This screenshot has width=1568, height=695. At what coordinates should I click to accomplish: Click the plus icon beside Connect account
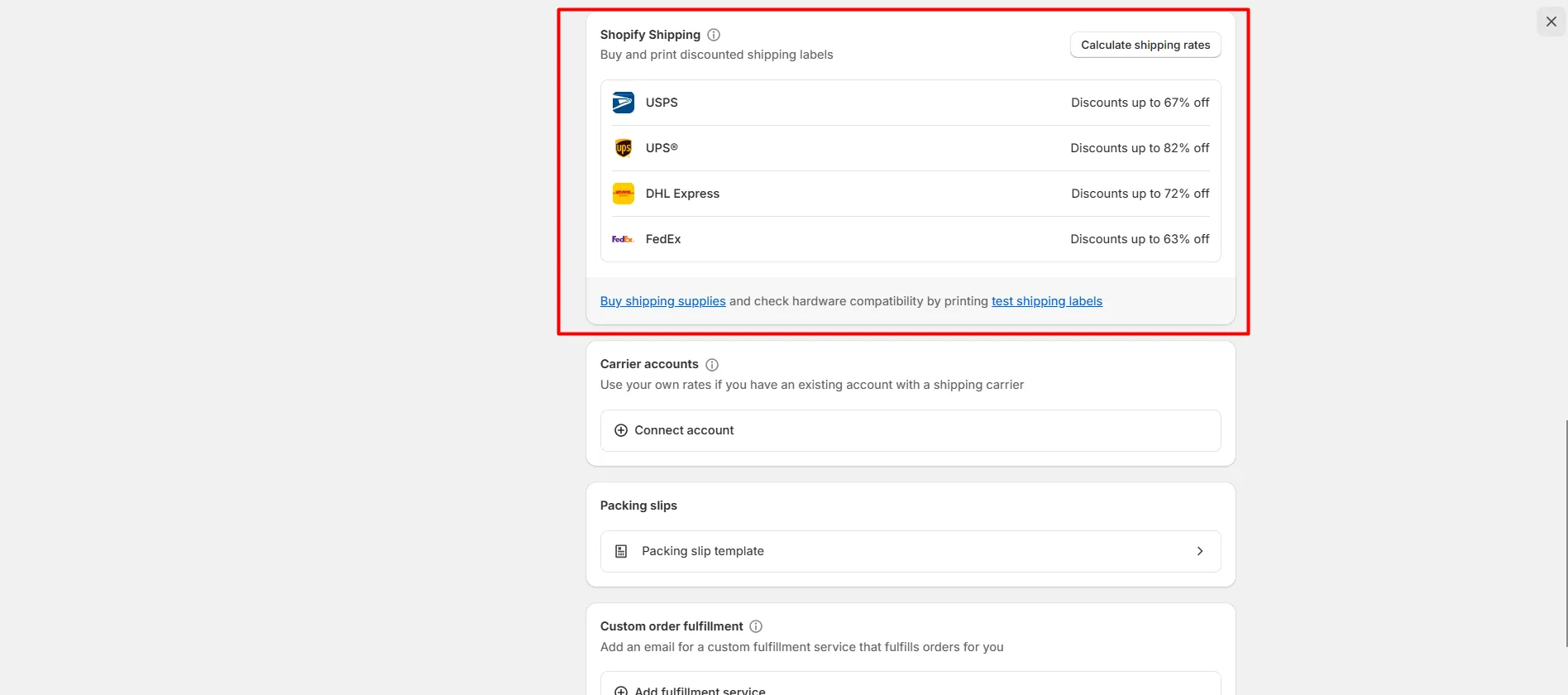click(x=621, y=430)
